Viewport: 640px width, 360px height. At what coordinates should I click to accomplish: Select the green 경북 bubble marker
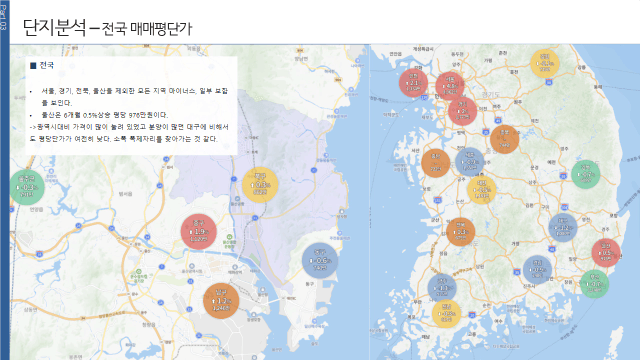(585, 174)
